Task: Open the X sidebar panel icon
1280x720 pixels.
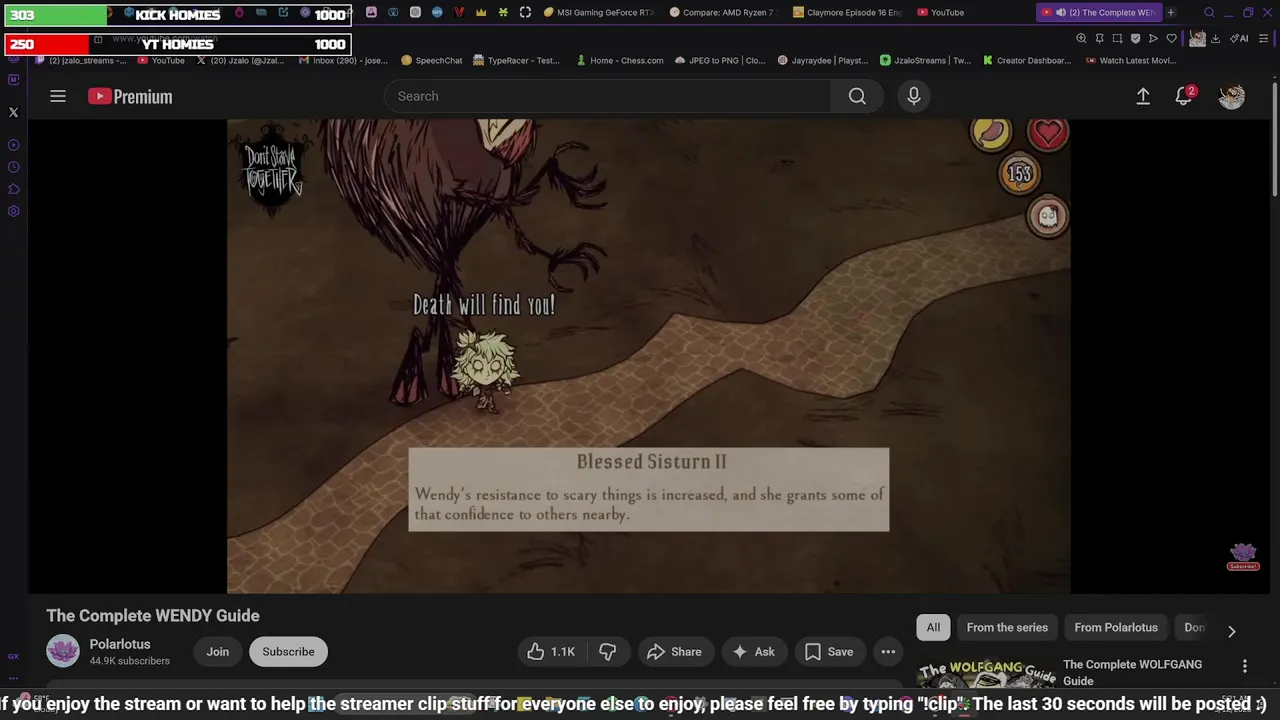Action: [13, 112]
